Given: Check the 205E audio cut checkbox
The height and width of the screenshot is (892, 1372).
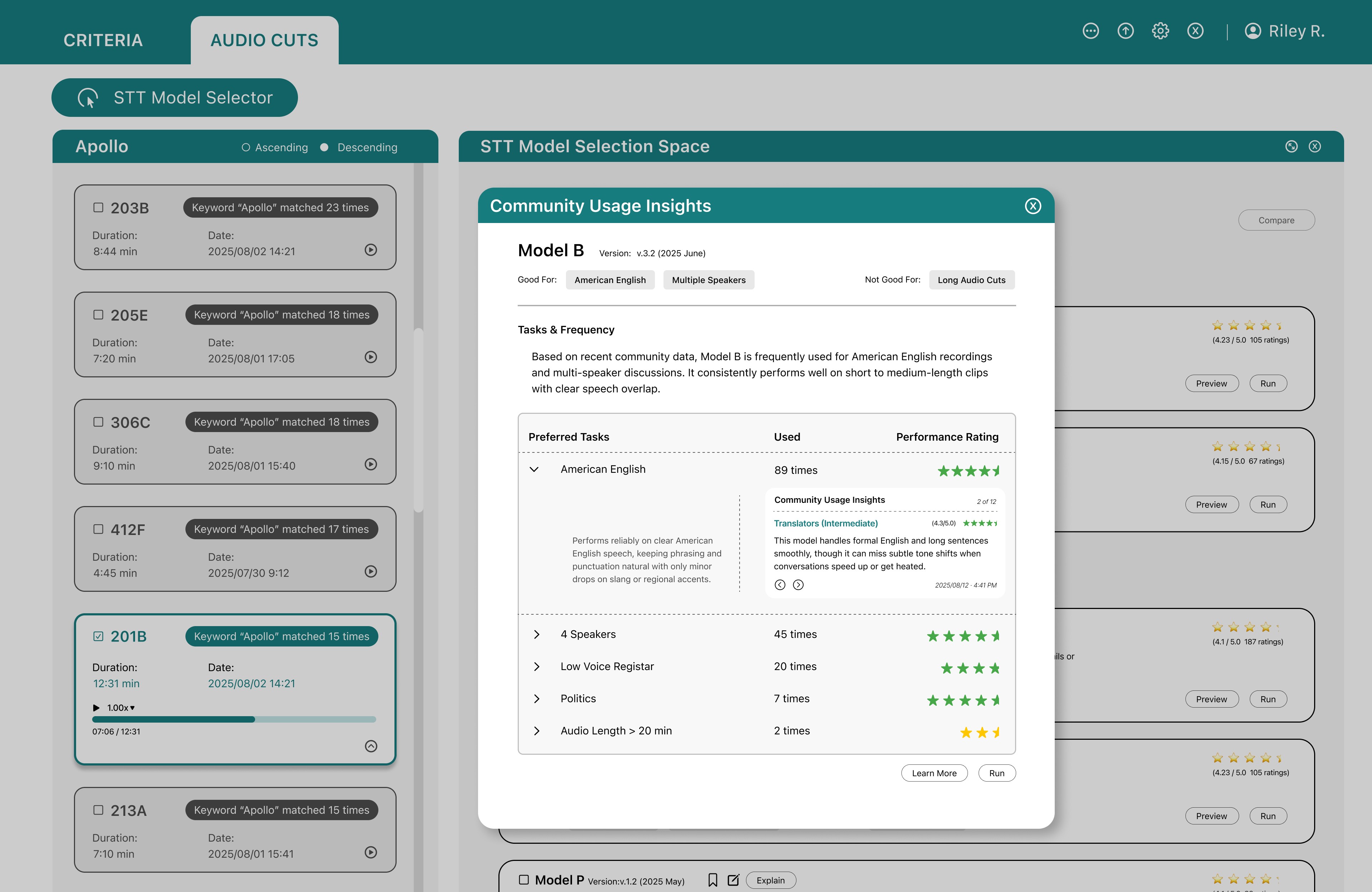Looking at the screenshot, I should coord(98,315).
